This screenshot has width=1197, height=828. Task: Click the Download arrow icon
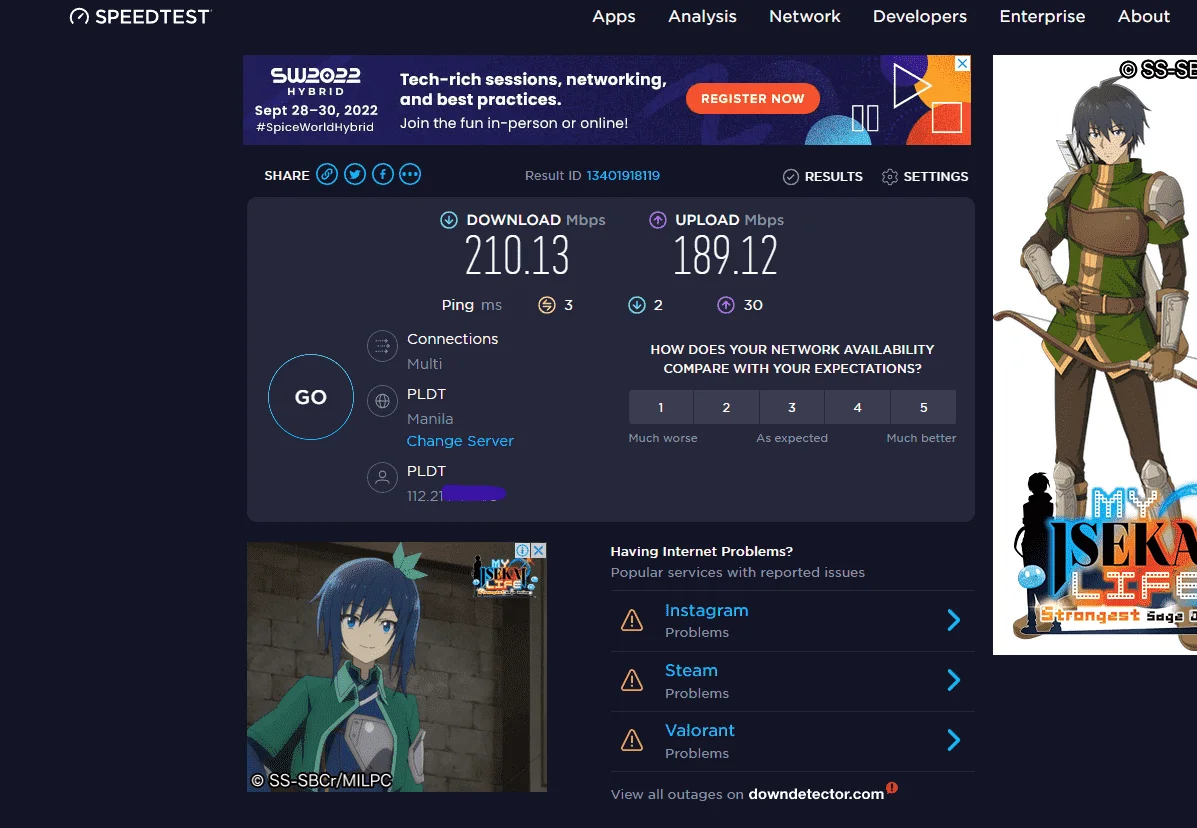pyautogui.click(x=449, y=221)
